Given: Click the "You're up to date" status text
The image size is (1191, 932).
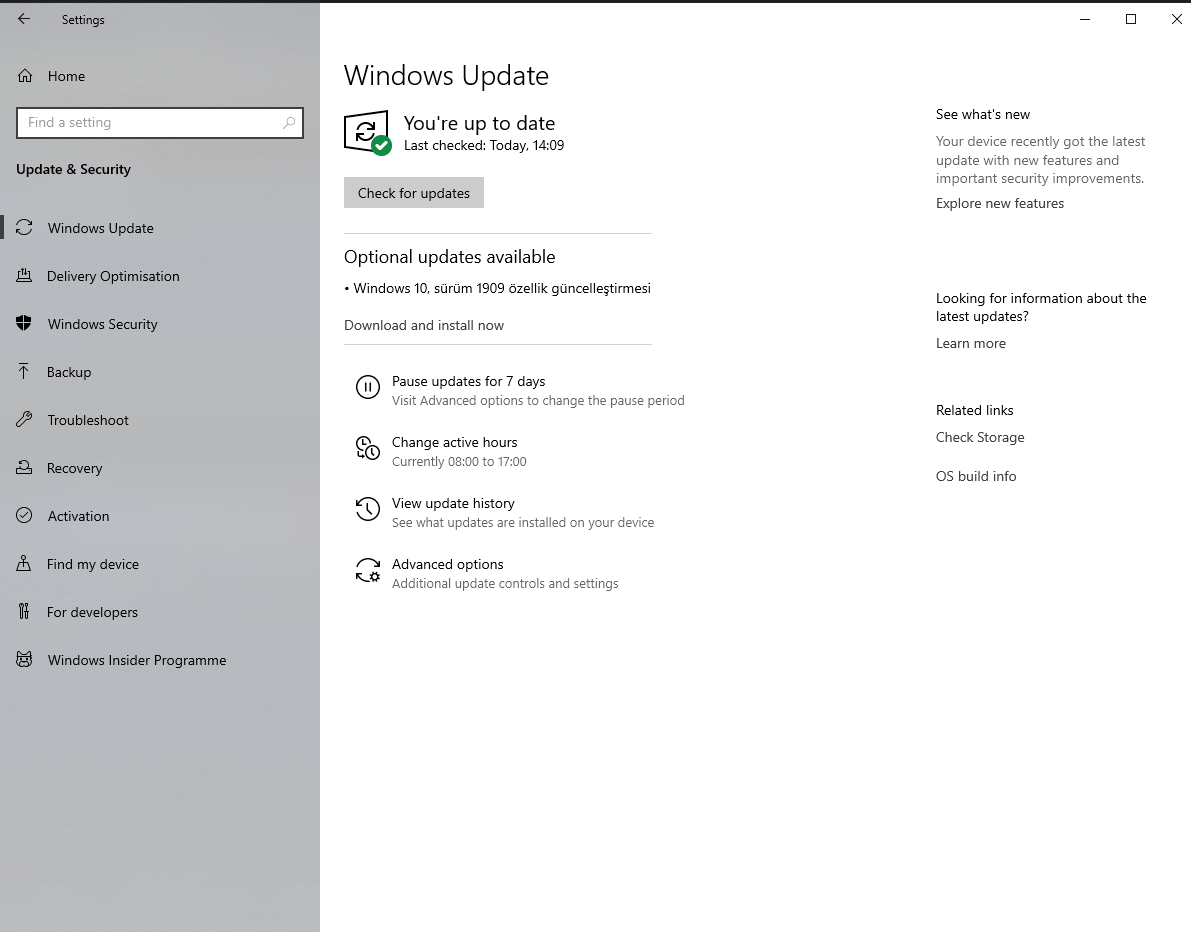Looking at the screenshot, I should 479,123.
